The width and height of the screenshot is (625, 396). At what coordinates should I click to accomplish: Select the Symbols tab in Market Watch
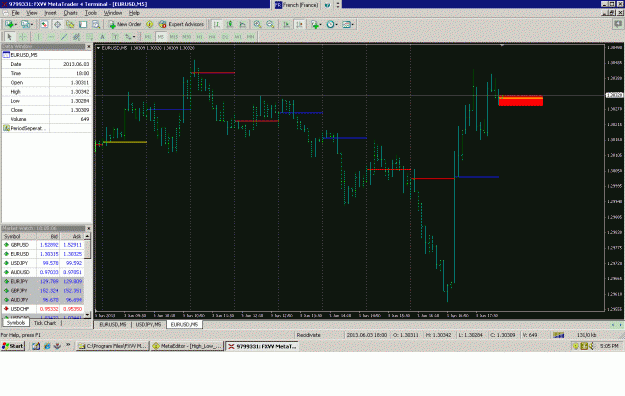point(16,323)
